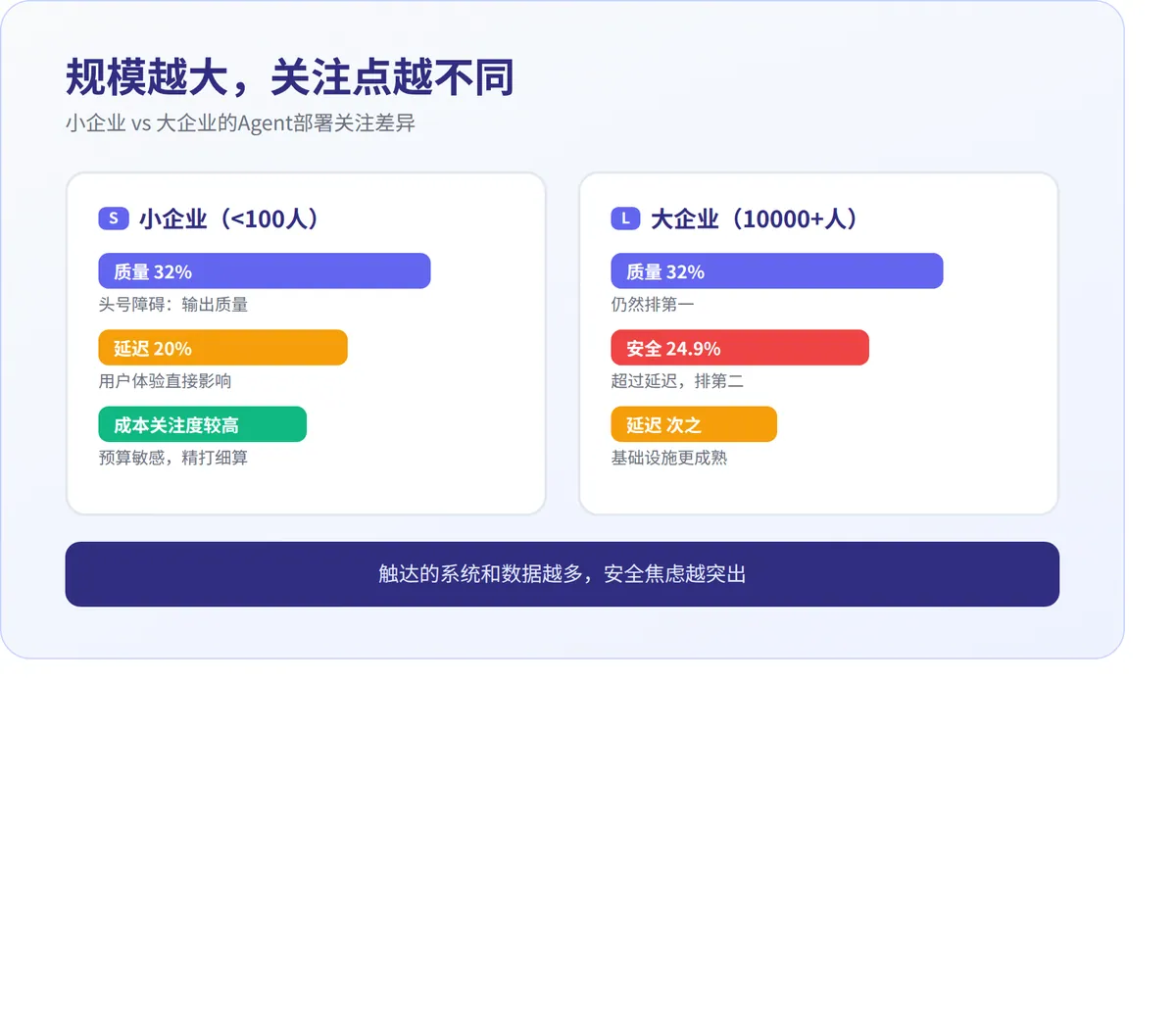This screenshot has width=1176, height=1022.
Task: Click the dark banner 触达的系统和数据越多
Action: point(563,574)
